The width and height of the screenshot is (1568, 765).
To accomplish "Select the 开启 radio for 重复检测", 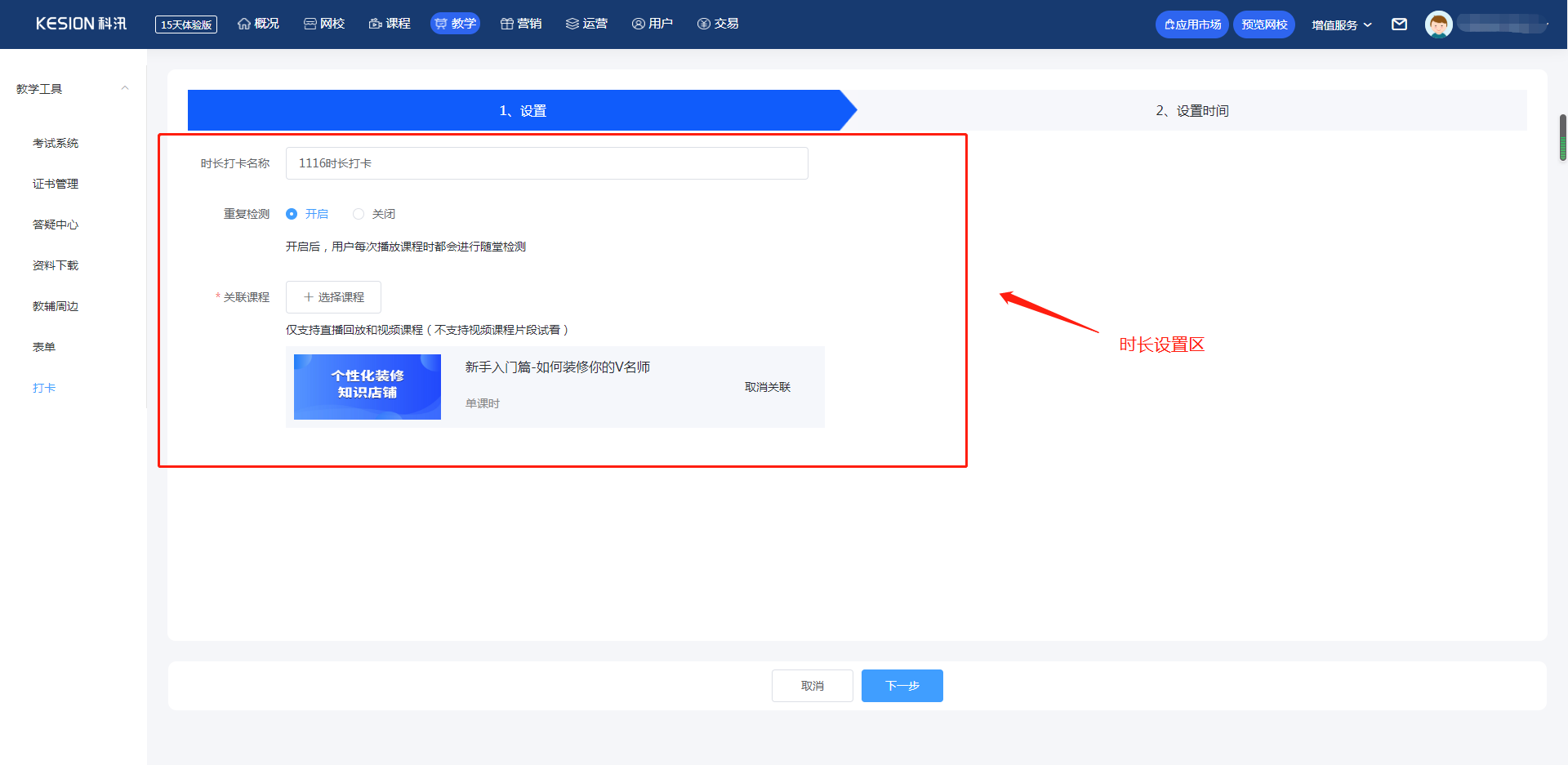I will pyautogui.click(x=292, y=214).
